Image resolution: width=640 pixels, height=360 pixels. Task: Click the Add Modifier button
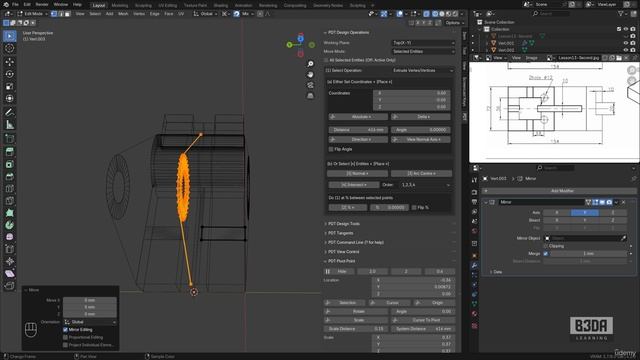tap(559, 191)
